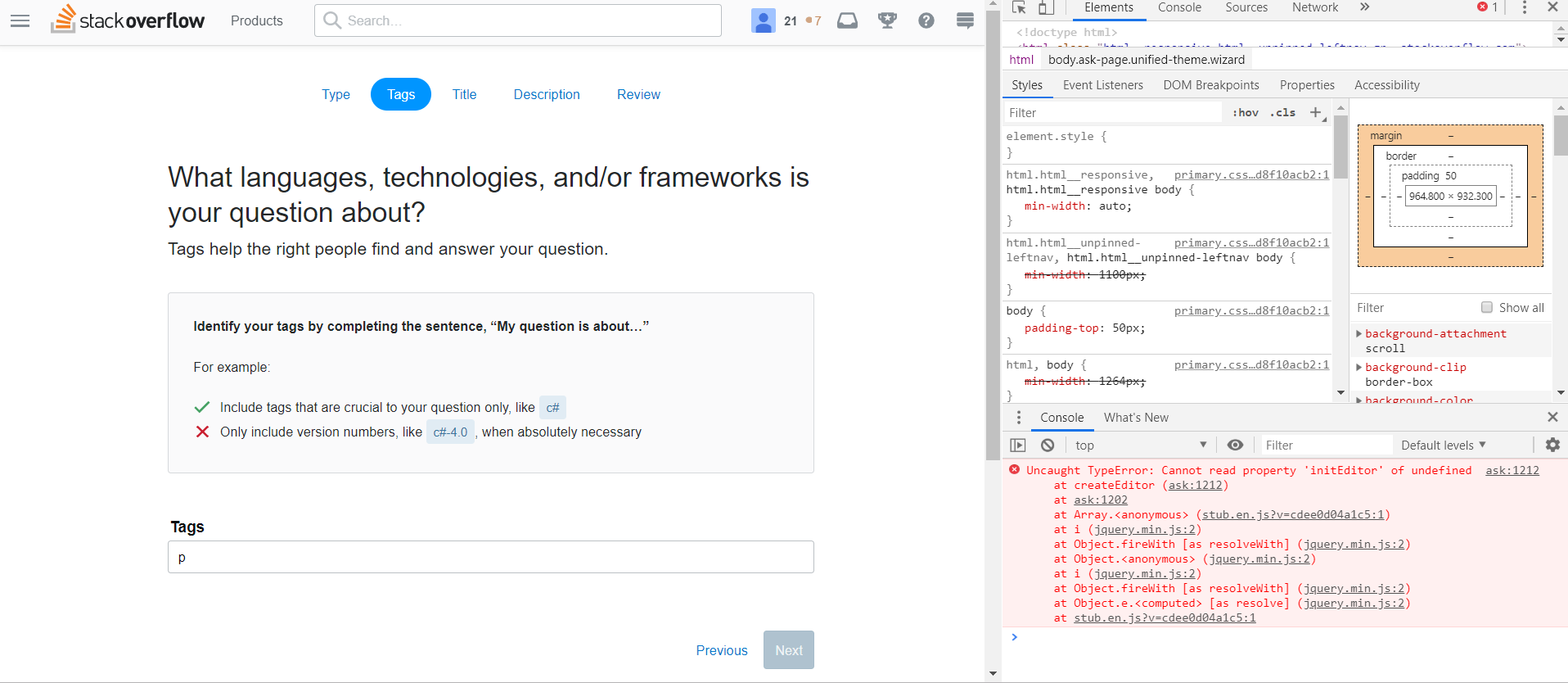
Task: Go to the Review wizard step
Action: pyautogui.click(x=638, y=94)
